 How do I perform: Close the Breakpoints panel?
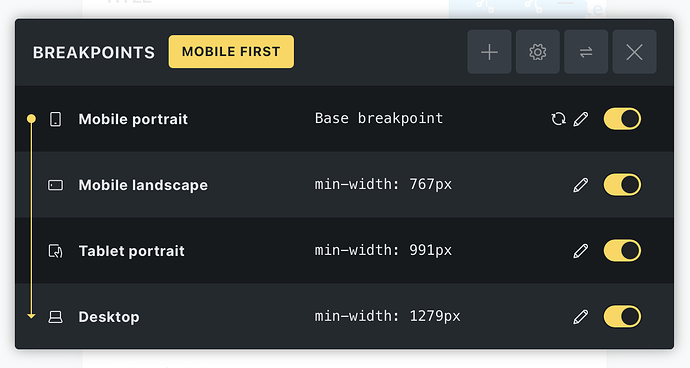[635, 52]
